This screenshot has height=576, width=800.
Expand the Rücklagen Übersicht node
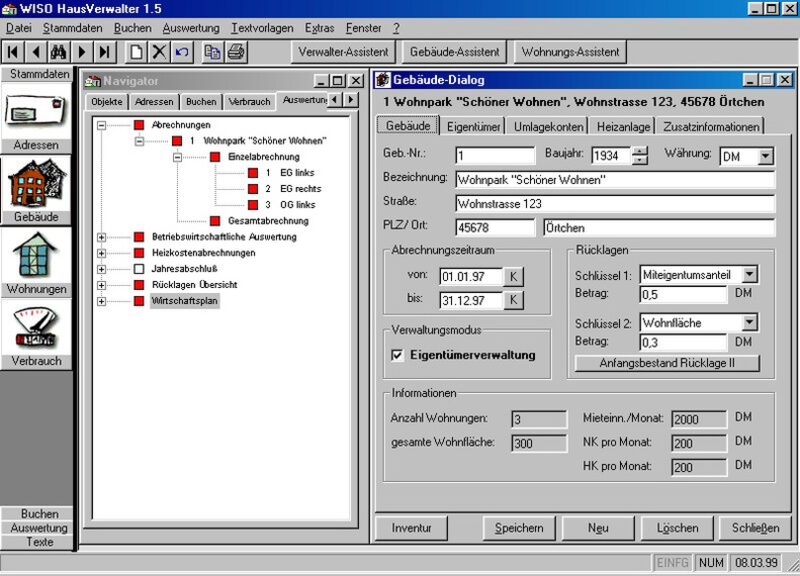click(x=102, y=285)
